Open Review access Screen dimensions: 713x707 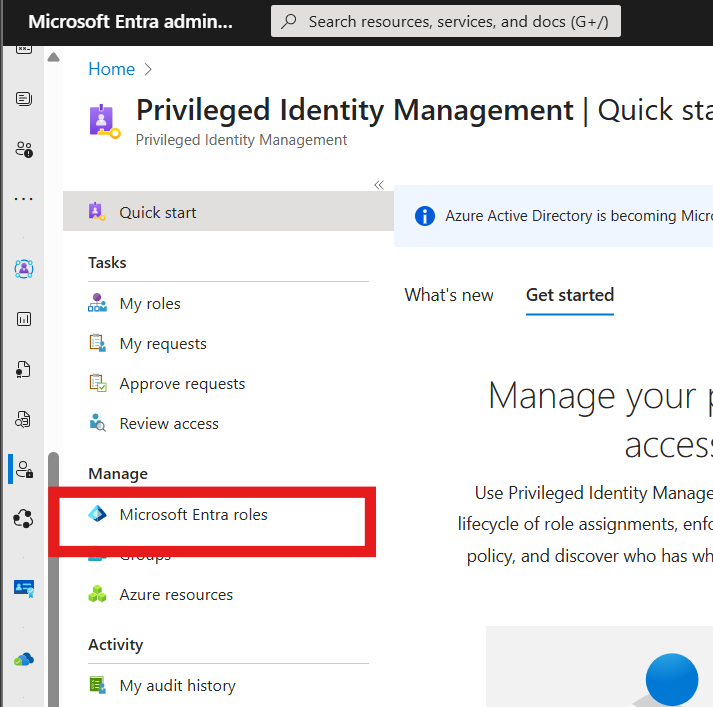[x=169, y=423]
